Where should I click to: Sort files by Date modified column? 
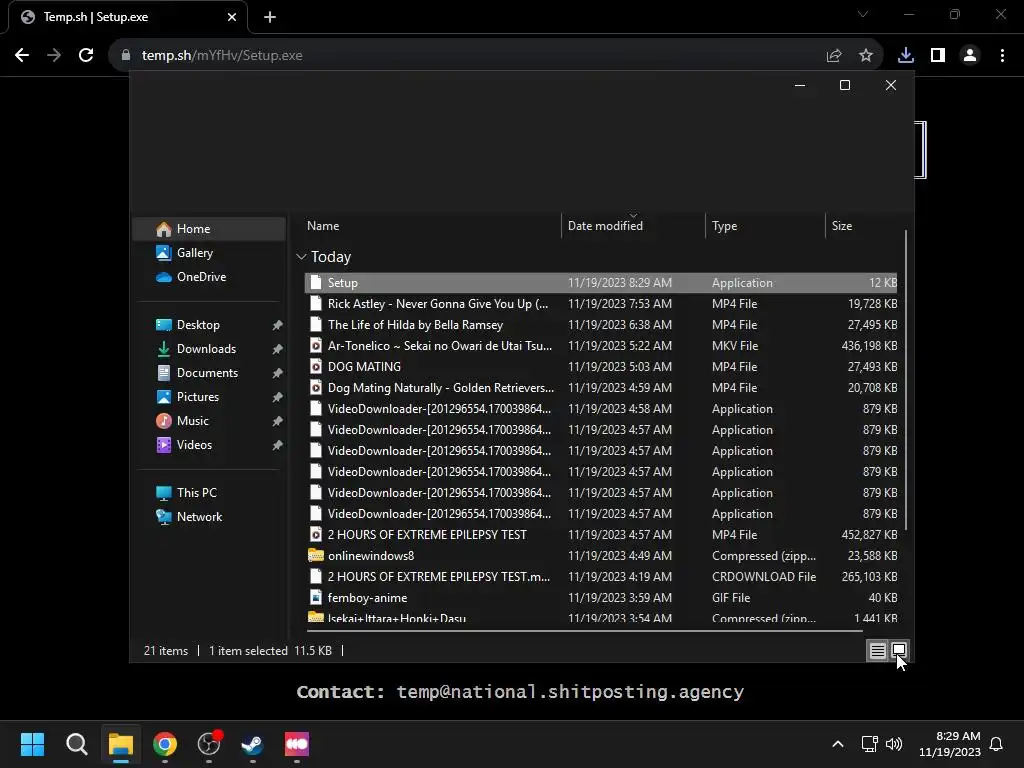pyautogui.click(x=633, y=226)
